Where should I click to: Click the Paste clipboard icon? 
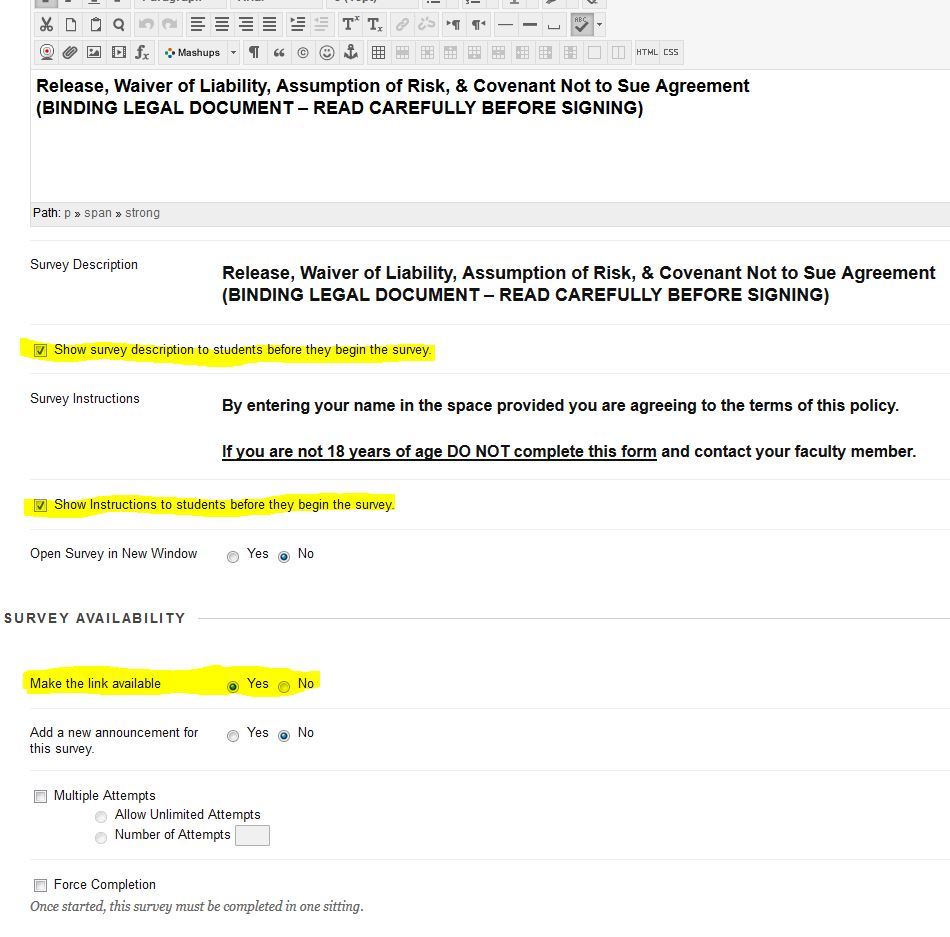[95, 24]
